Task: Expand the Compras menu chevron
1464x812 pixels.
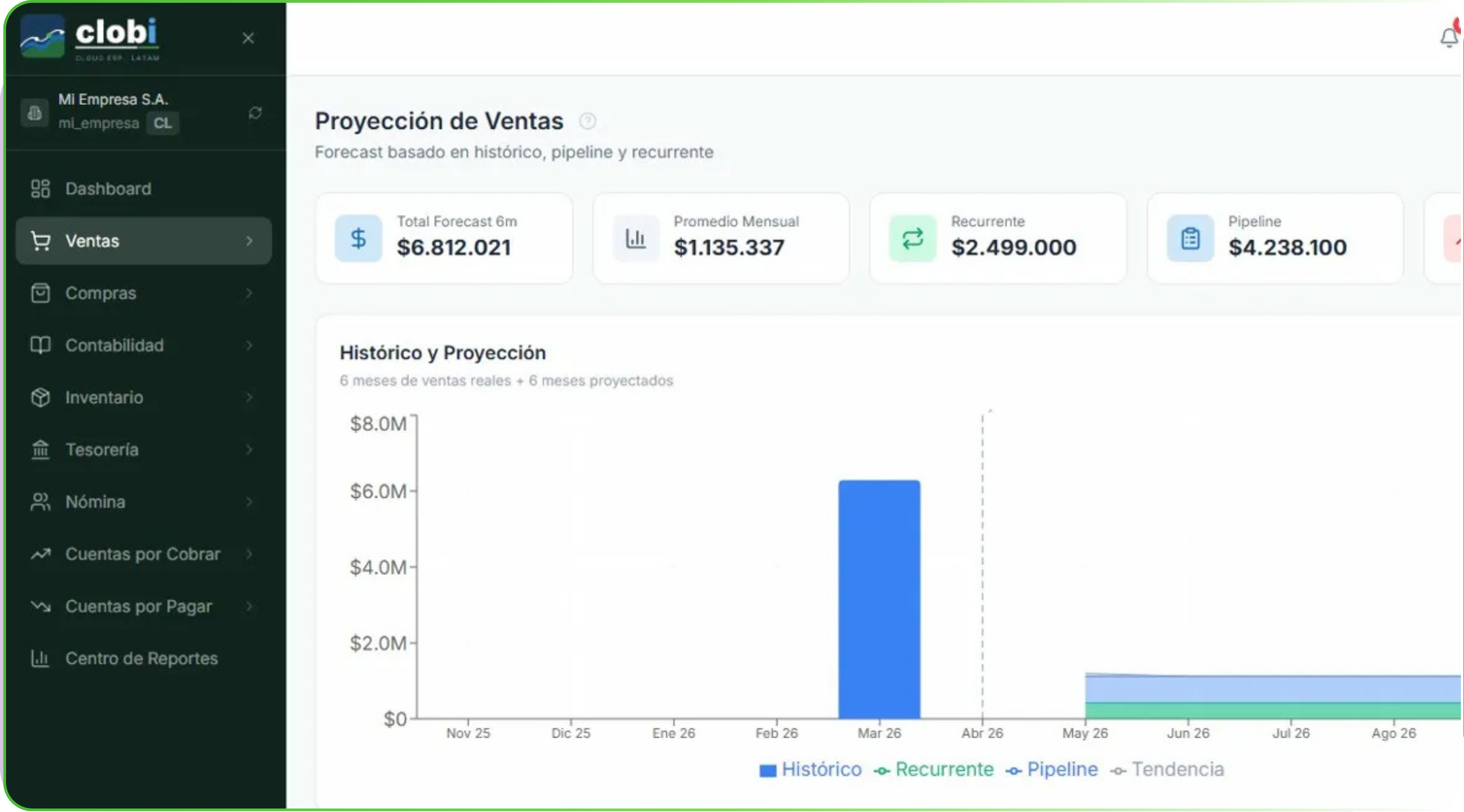Action: [249, 293]
